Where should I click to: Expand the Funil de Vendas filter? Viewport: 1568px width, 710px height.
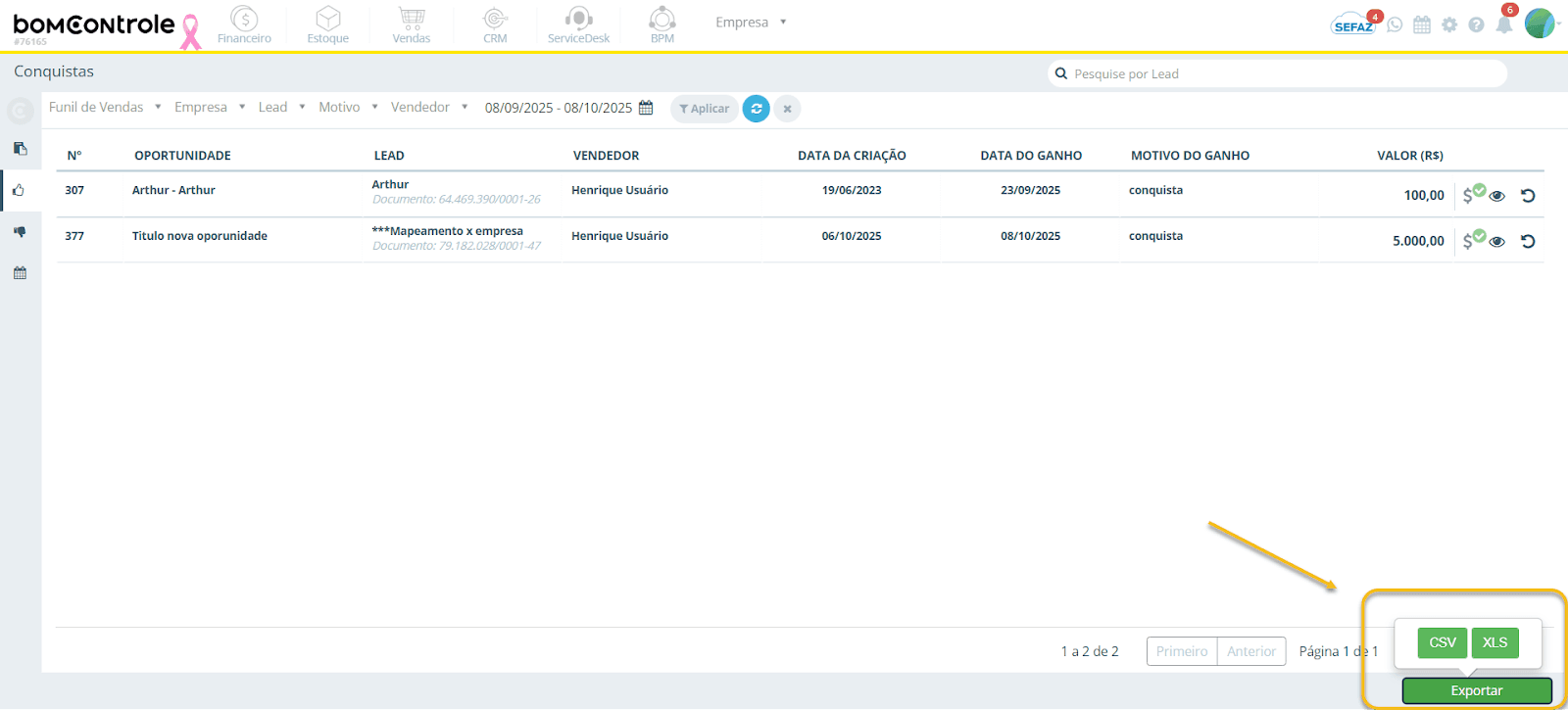[x=105, y=107]
